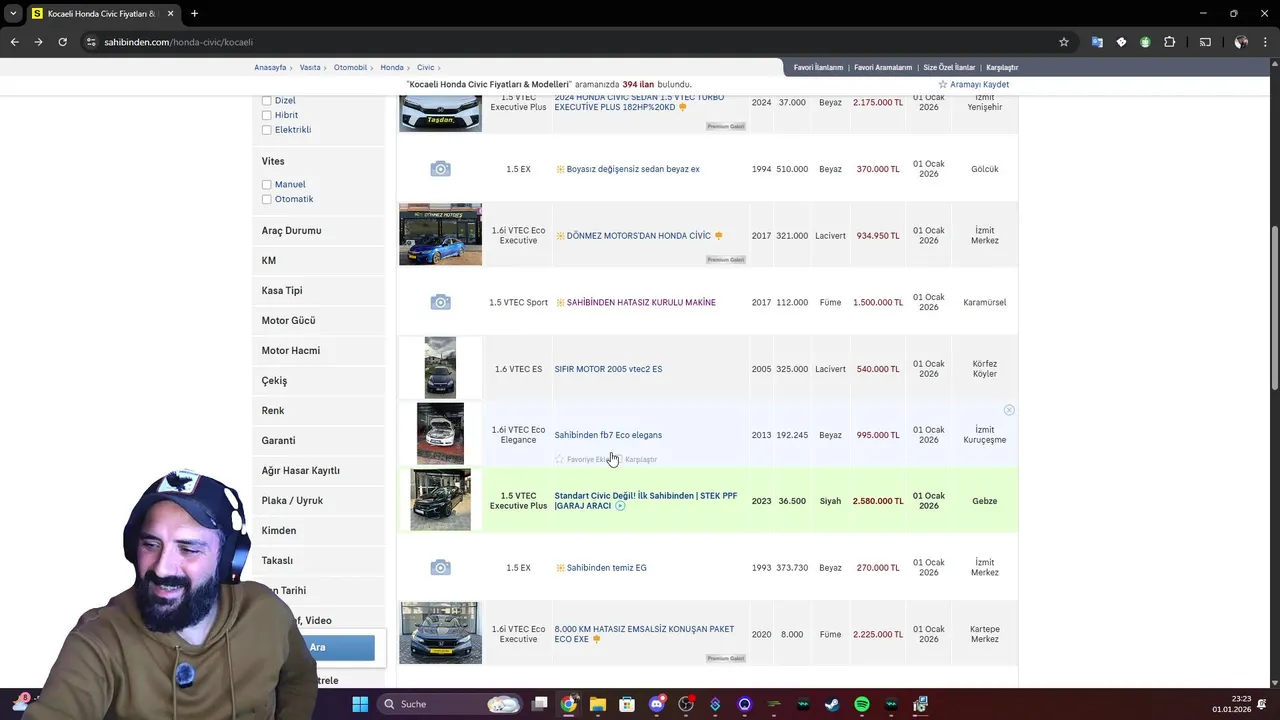The image size is (1280, 720).
Task: Click the camera placeholder for Sahibinden temiz EG
Action: [x=440, y=568]
